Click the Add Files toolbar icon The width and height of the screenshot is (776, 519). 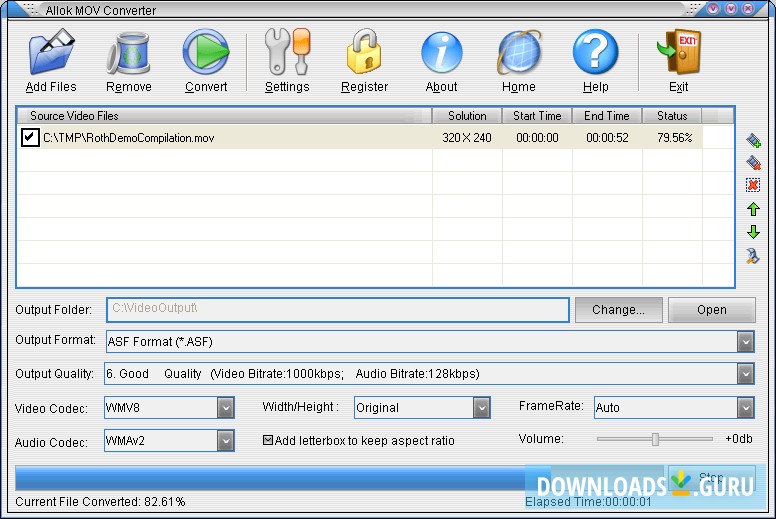coord(51,52)
